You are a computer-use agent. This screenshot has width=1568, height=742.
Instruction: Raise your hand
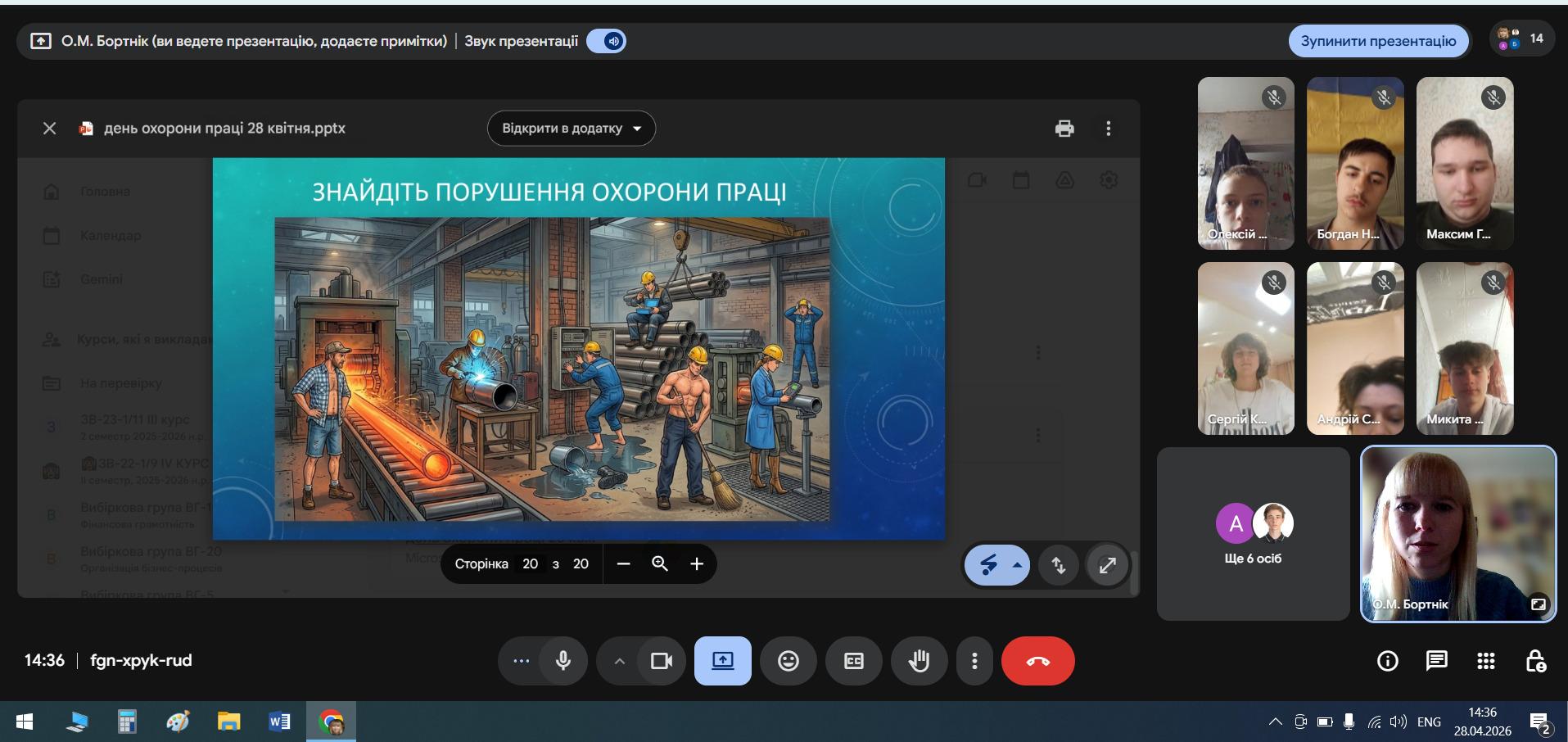pos(920,661)
